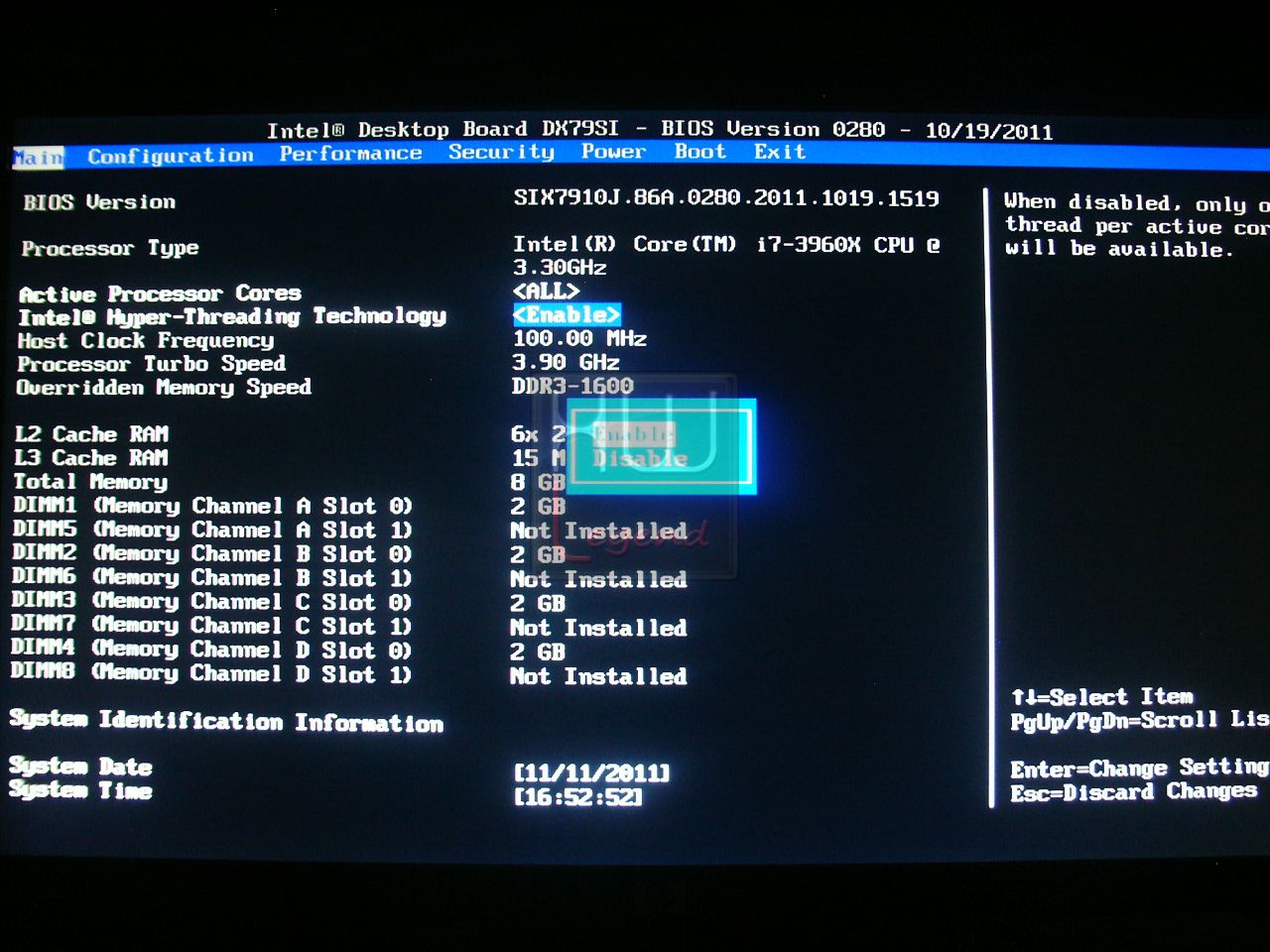The height and width of the screenshot is (952, 1270).
Task: Click DIMM2 Memory Channel B Slot 0
Action: pyautogui.click(x=212, y=553)
